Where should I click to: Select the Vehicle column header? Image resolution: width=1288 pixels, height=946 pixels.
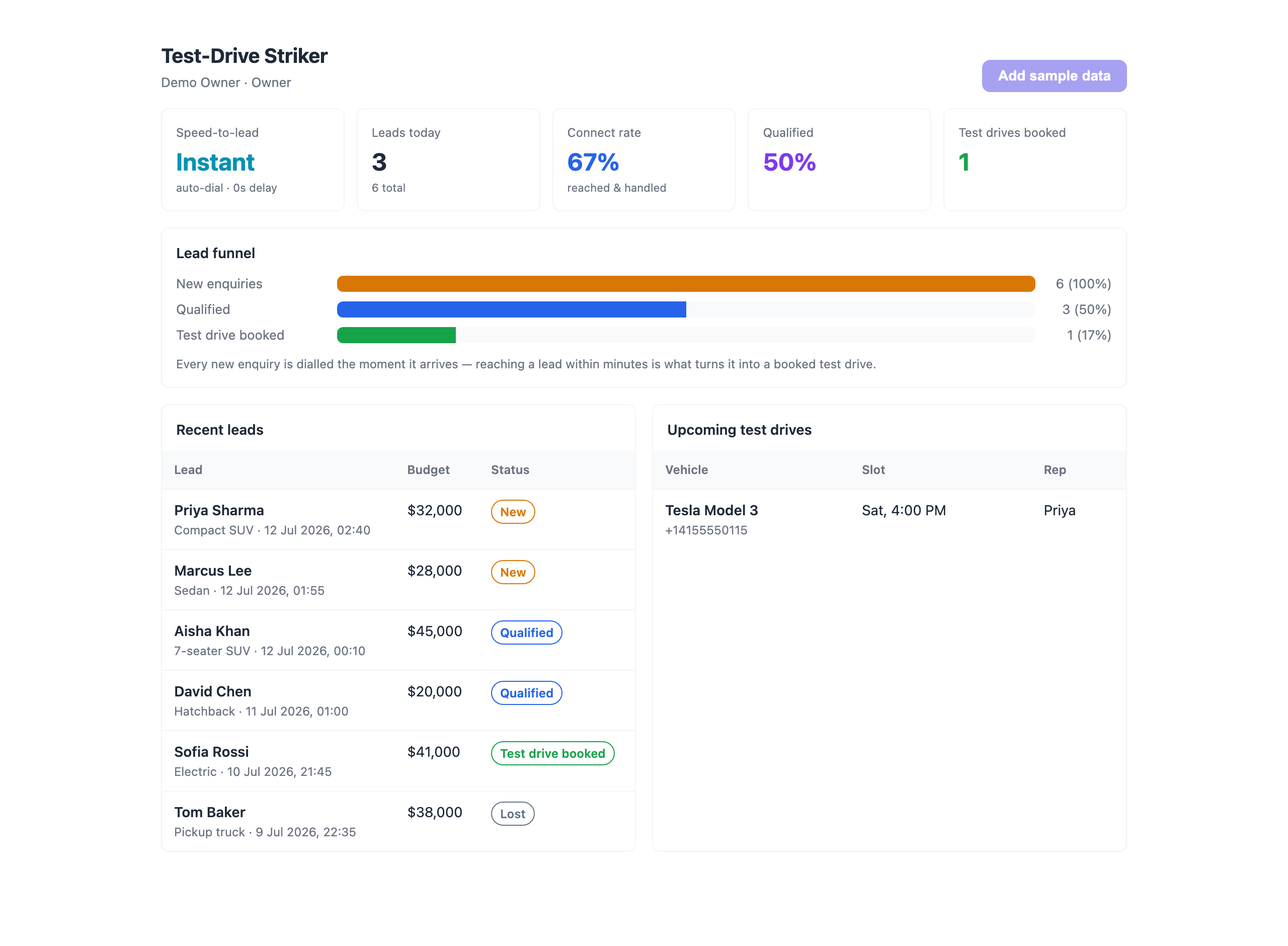click(x=686, y=469)
